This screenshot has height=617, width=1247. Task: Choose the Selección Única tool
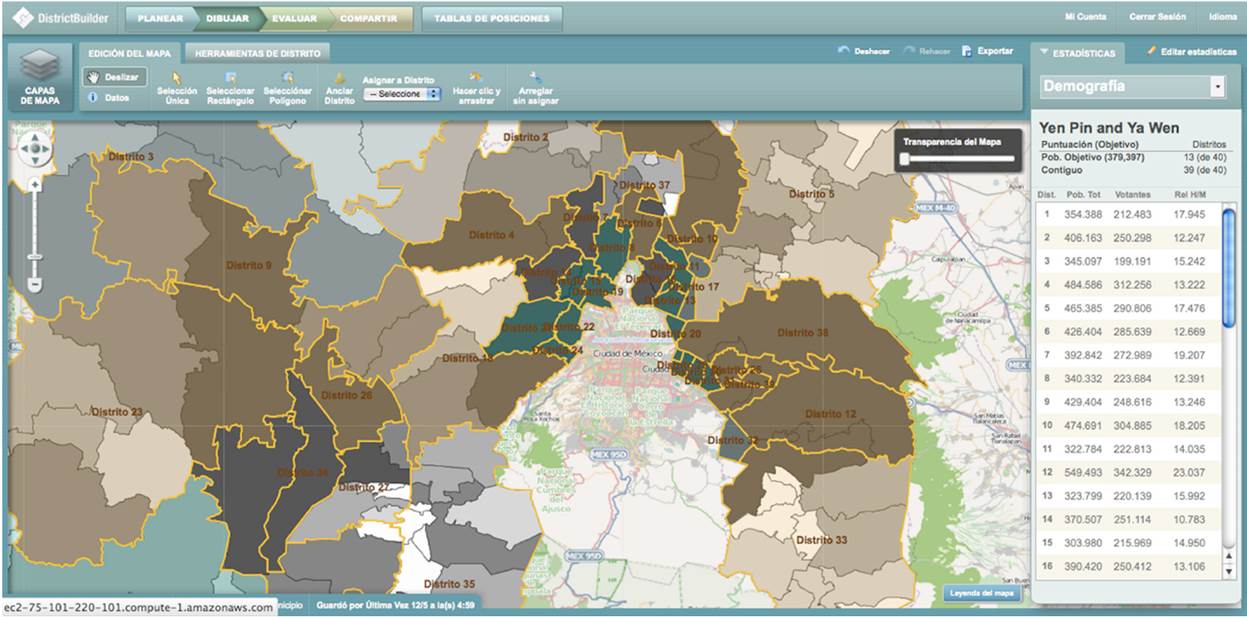176,89
